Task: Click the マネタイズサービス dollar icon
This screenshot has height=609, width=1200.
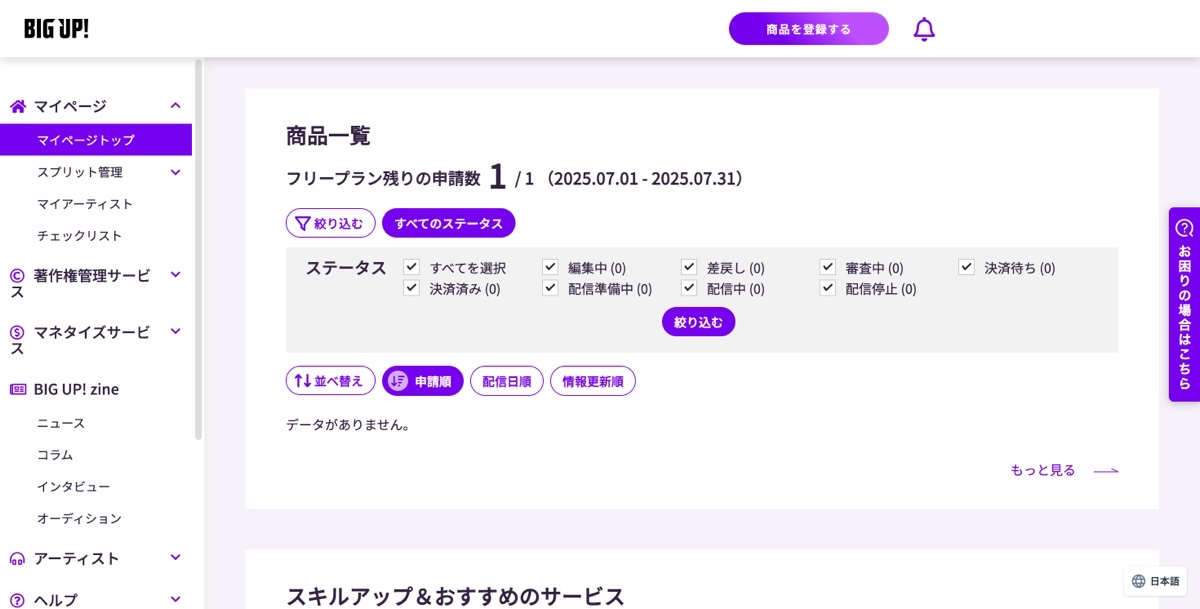Action: point(16,332)
